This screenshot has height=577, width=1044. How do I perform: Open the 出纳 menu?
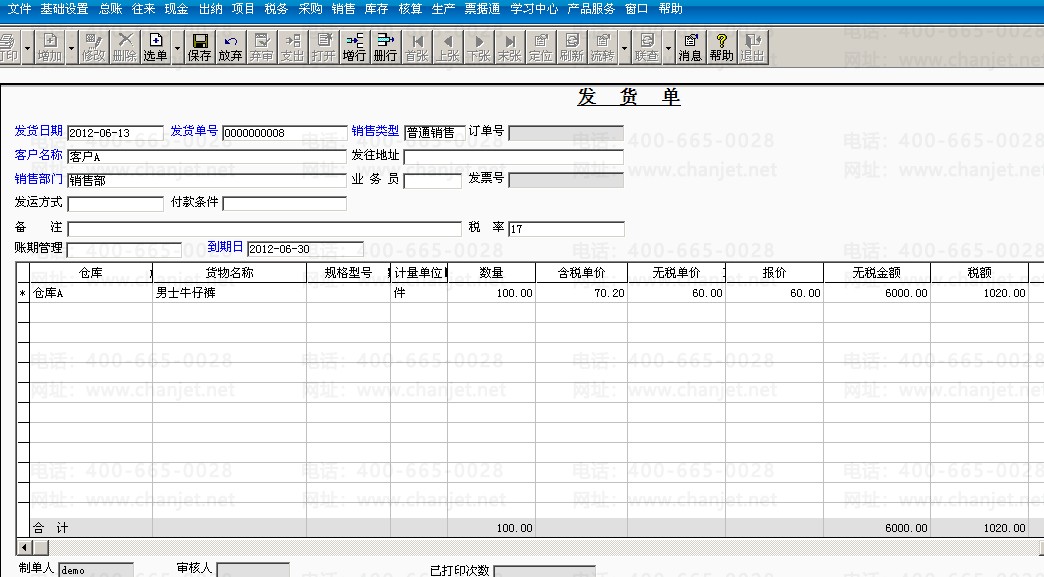click(x=210, y=9)
